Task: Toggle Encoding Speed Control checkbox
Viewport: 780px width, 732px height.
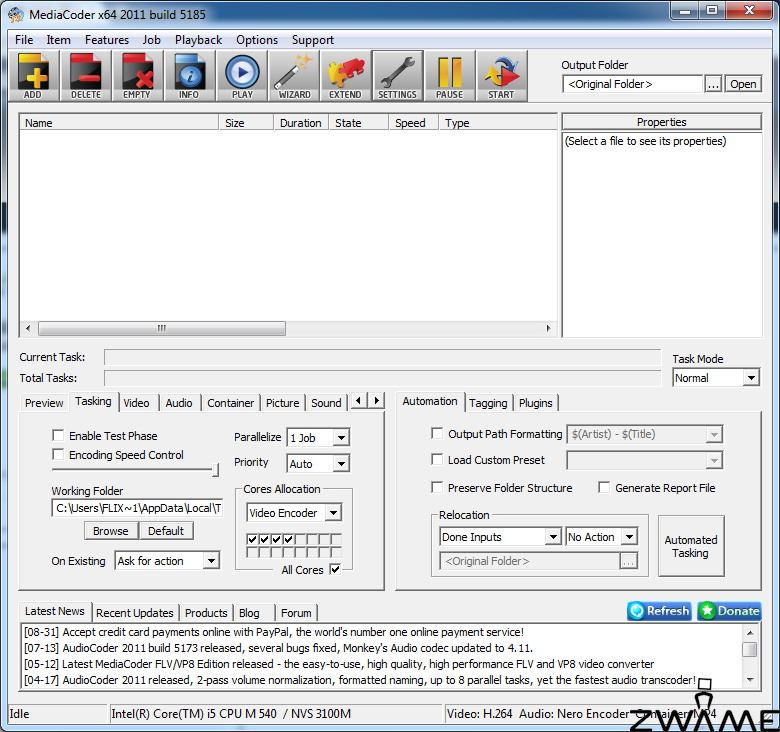Action: click(x=58, y=455)
